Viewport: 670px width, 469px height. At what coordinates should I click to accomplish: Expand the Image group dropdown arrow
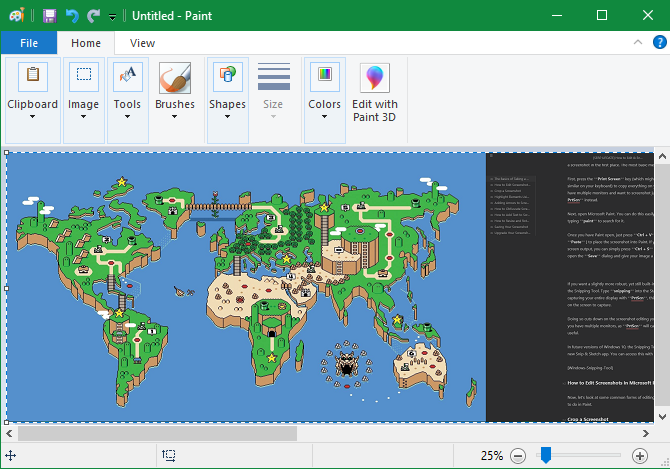coord(83,117)
